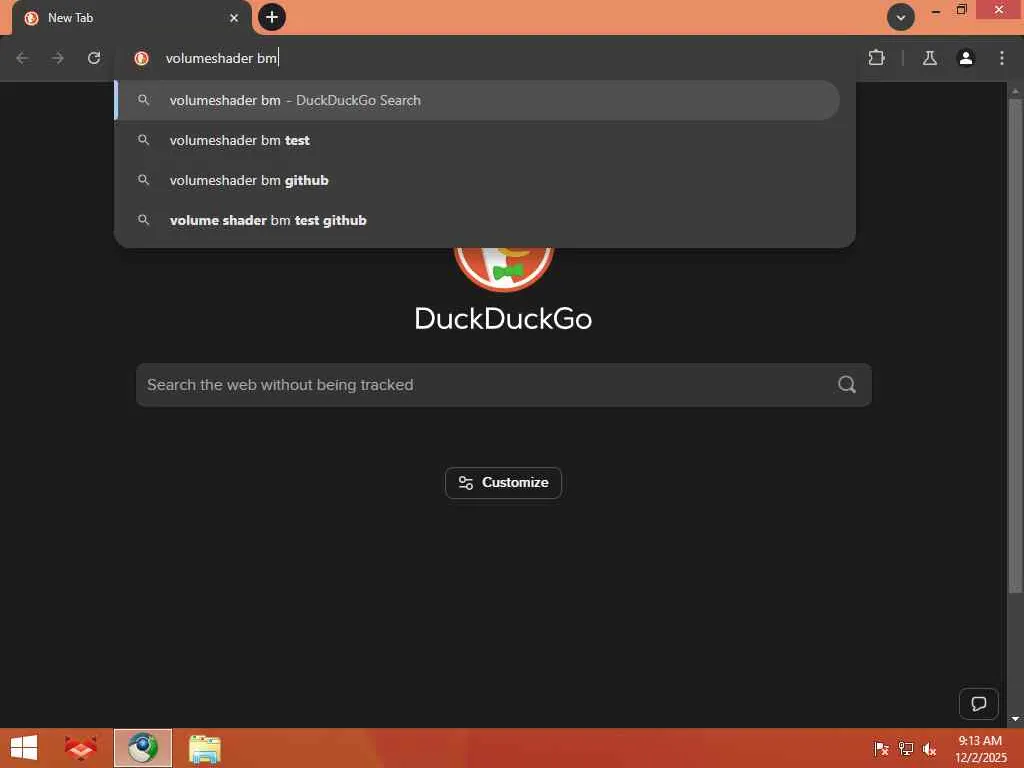Open the Customize button
The image size is (1024, 768).
504,483
